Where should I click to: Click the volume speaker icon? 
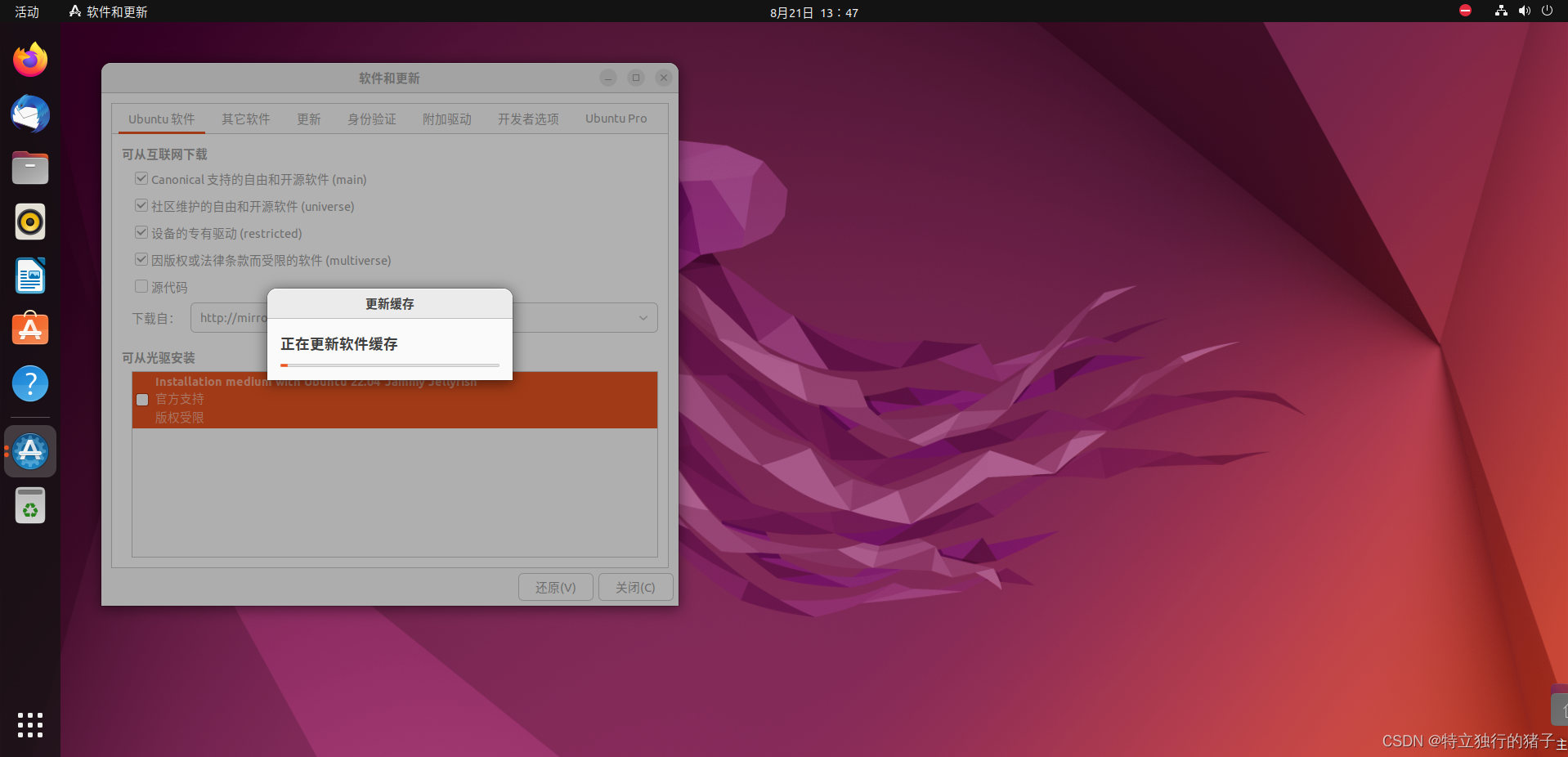click(x=1524, y=11)
